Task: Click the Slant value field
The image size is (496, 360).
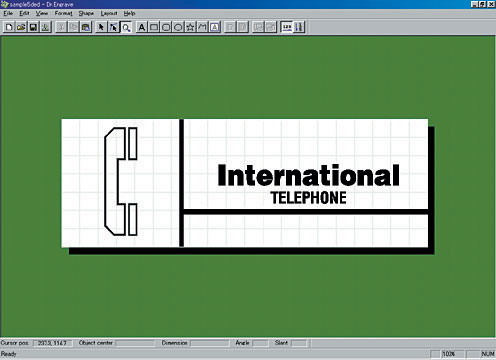Action: pos(299,343)
